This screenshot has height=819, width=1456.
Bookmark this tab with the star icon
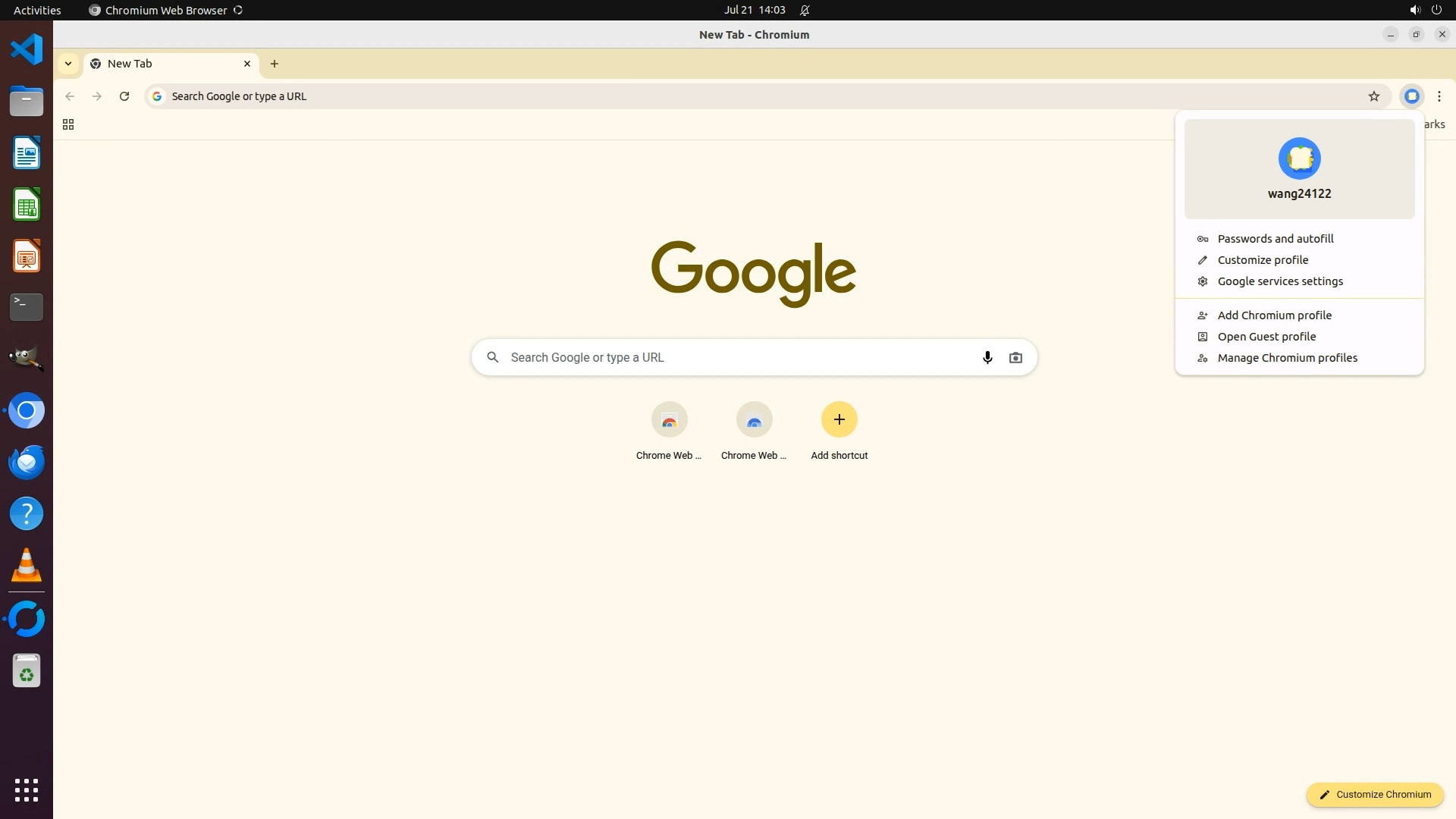(1373, 96)
